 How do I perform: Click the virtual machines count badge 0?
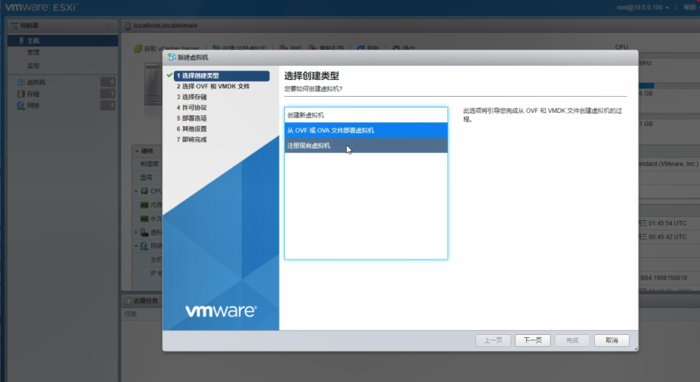[x=108, y=82]
